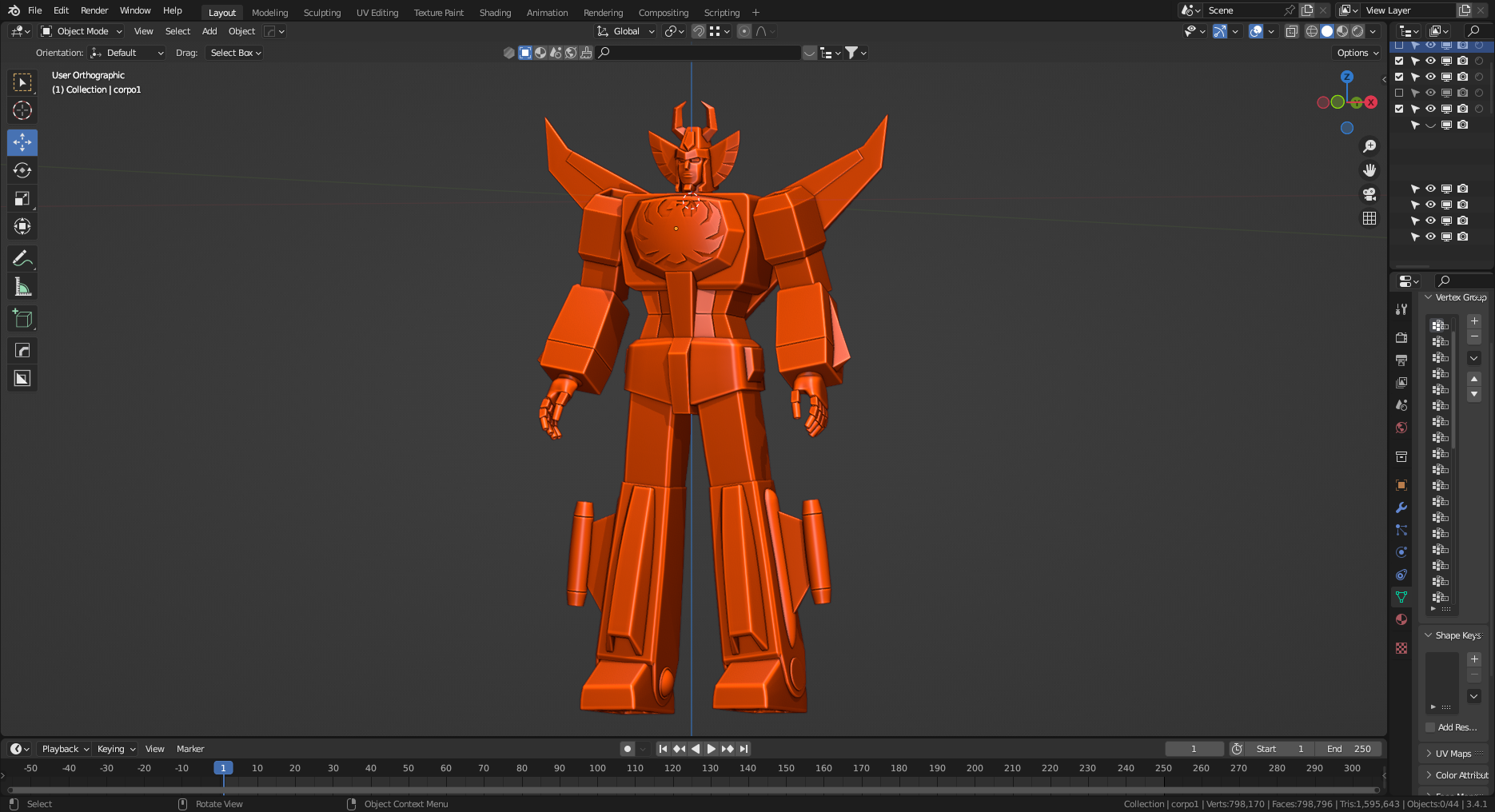
Task: Open the File menu
Action: tap(34, 10)
